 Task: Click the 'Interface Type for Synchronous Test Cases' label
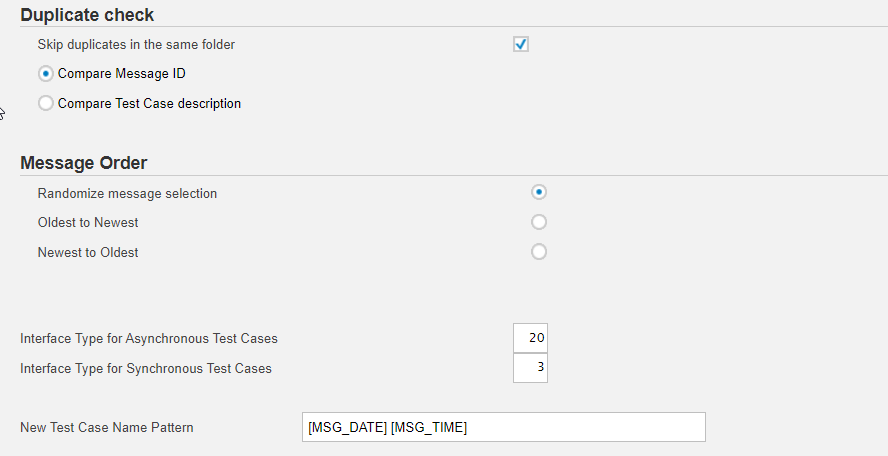coord(146,369)
